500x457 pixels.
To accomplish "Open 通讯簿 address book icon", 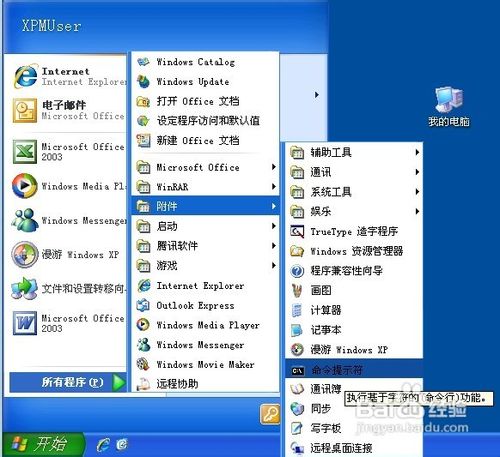I will pos(297,389).
